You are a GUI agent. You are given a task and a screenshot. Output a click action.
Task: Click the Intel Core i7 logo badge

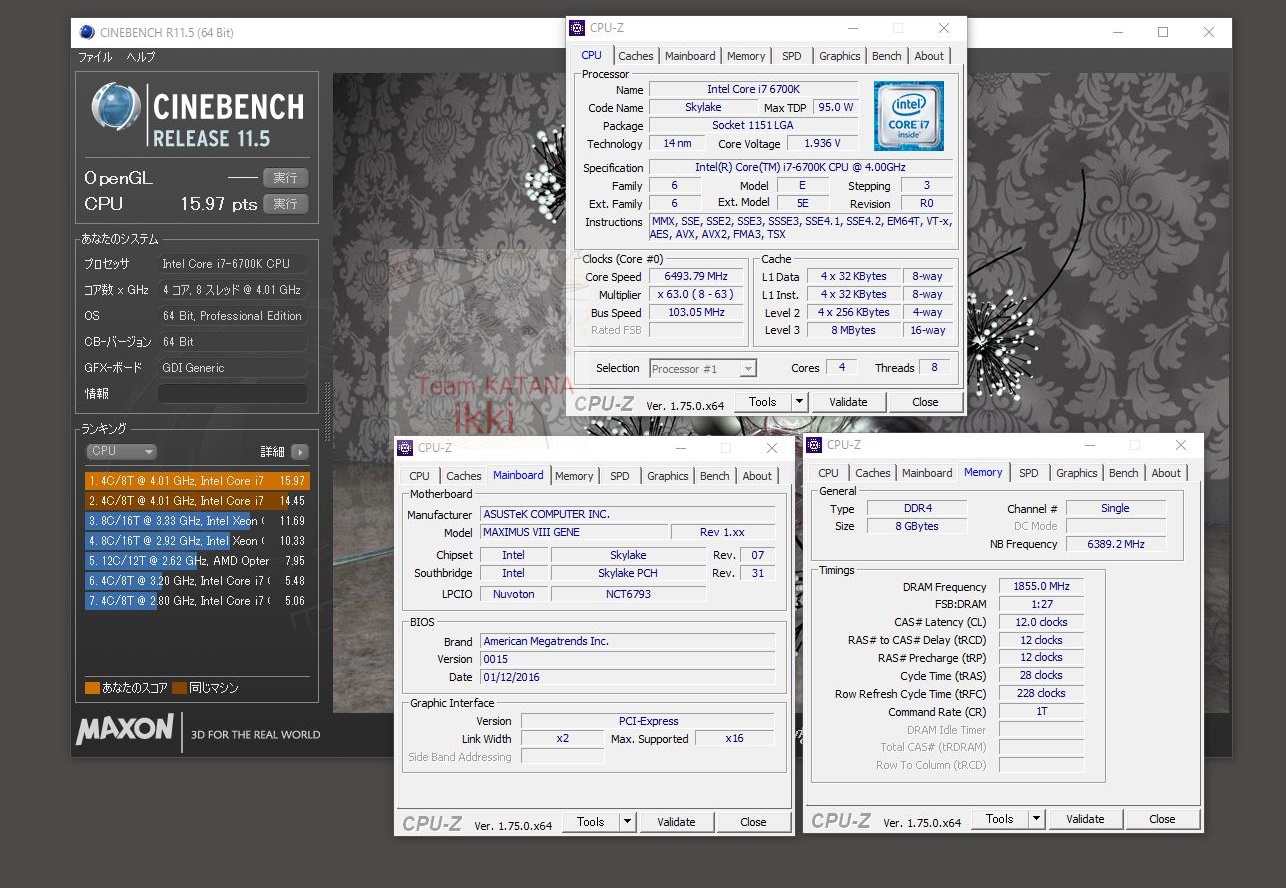click(908, 116)
